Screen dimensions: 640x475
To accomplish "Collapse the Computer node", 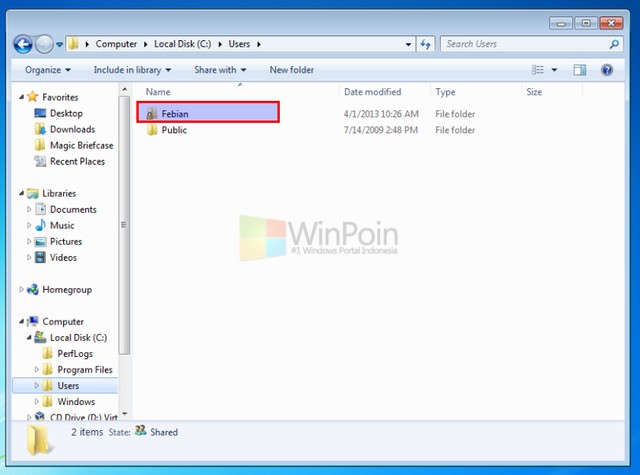I will [21, 322].
